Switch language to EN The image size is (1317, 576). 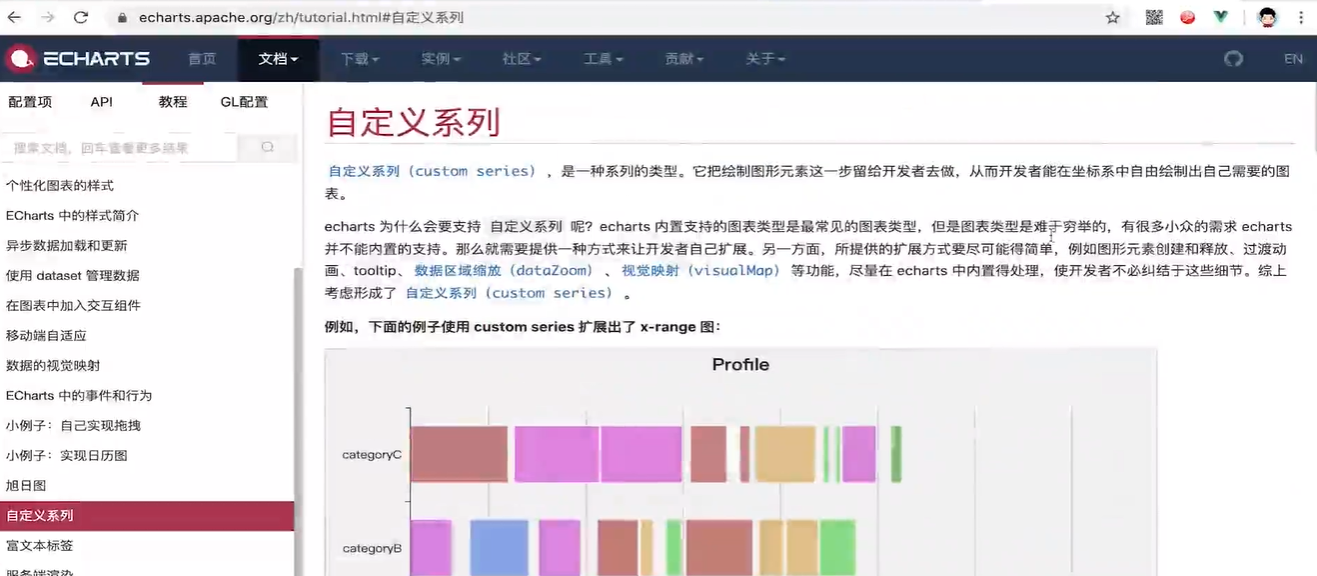point(1293,59)
